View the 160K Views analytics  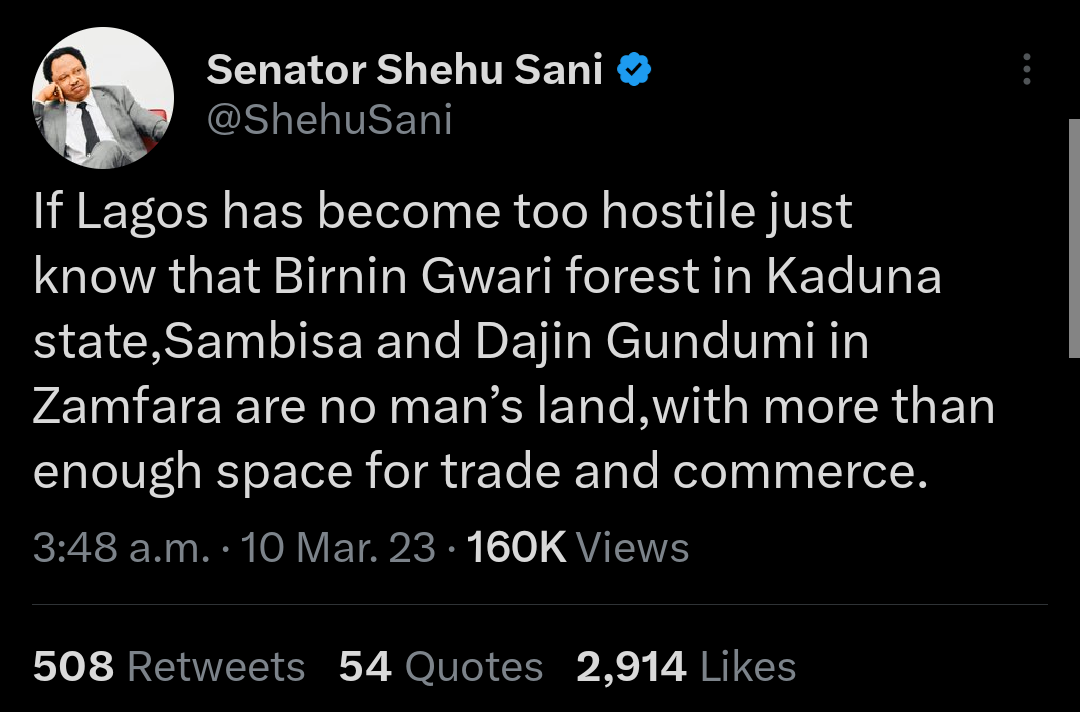578,548
